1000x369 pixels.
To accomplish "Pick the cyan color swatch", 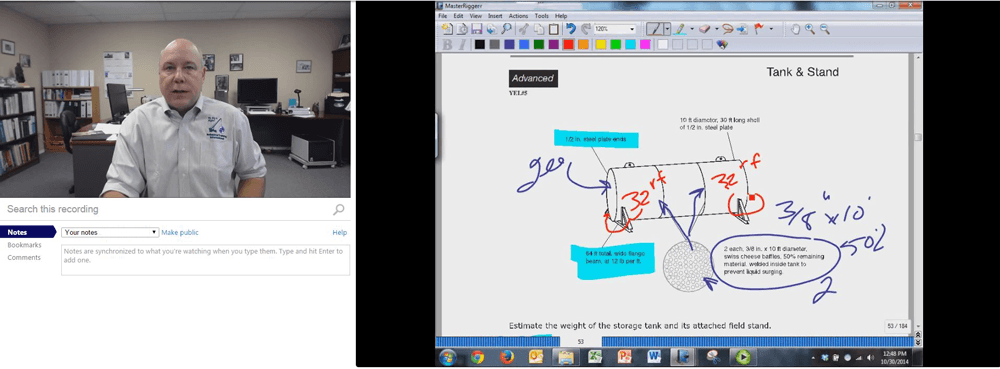I will (x=630, y=44).
